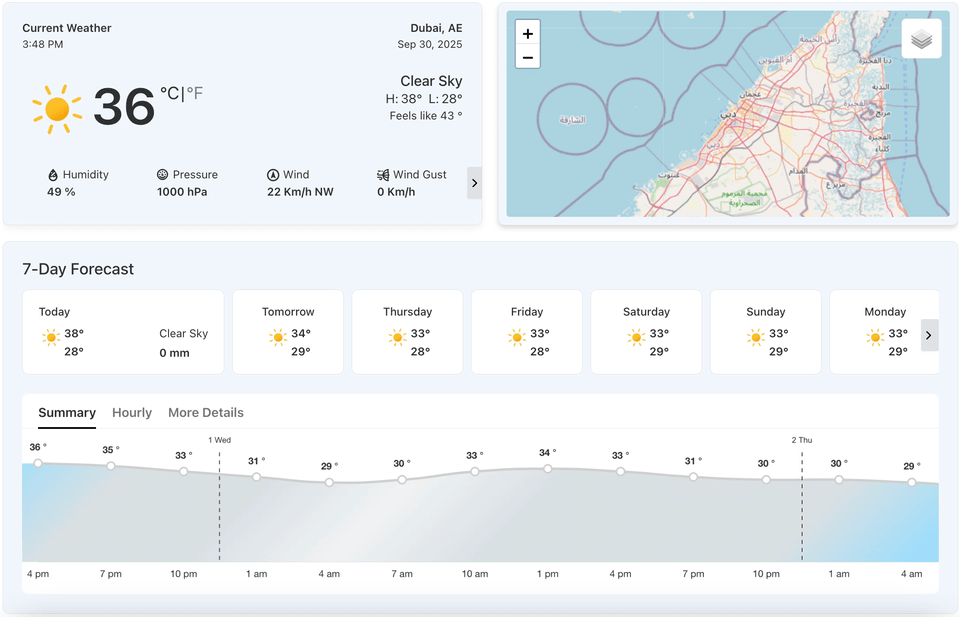Click the large sun weather icon
This screenshot has height=617, width=960.
coord(57,108)
